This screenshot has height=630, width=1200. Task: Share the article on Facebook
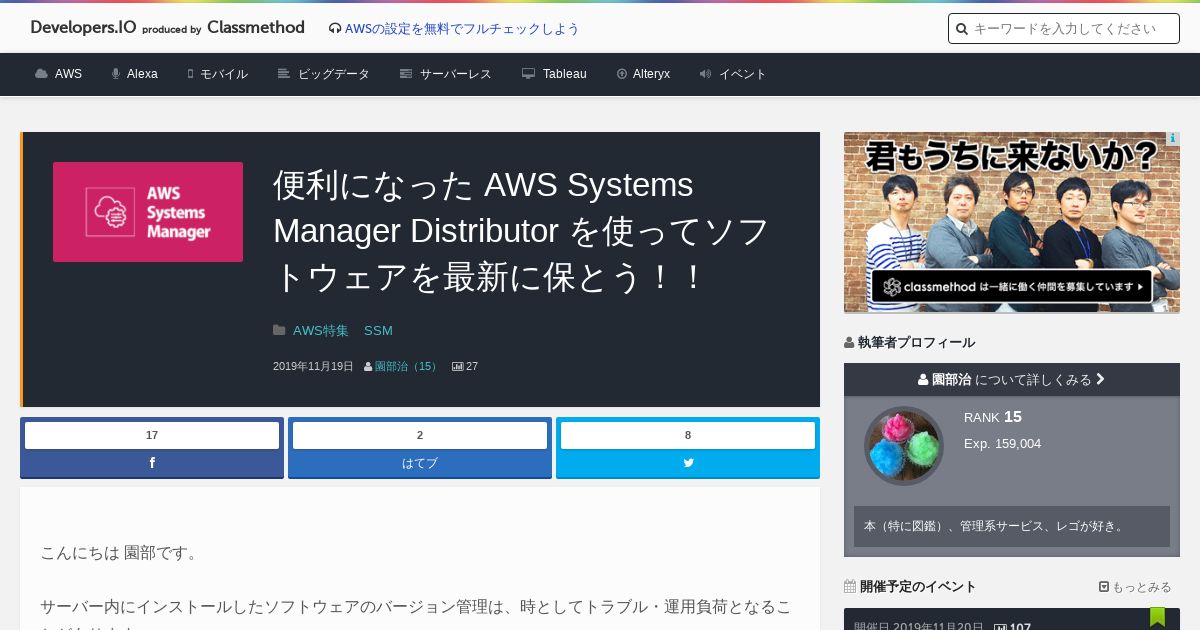152,463
